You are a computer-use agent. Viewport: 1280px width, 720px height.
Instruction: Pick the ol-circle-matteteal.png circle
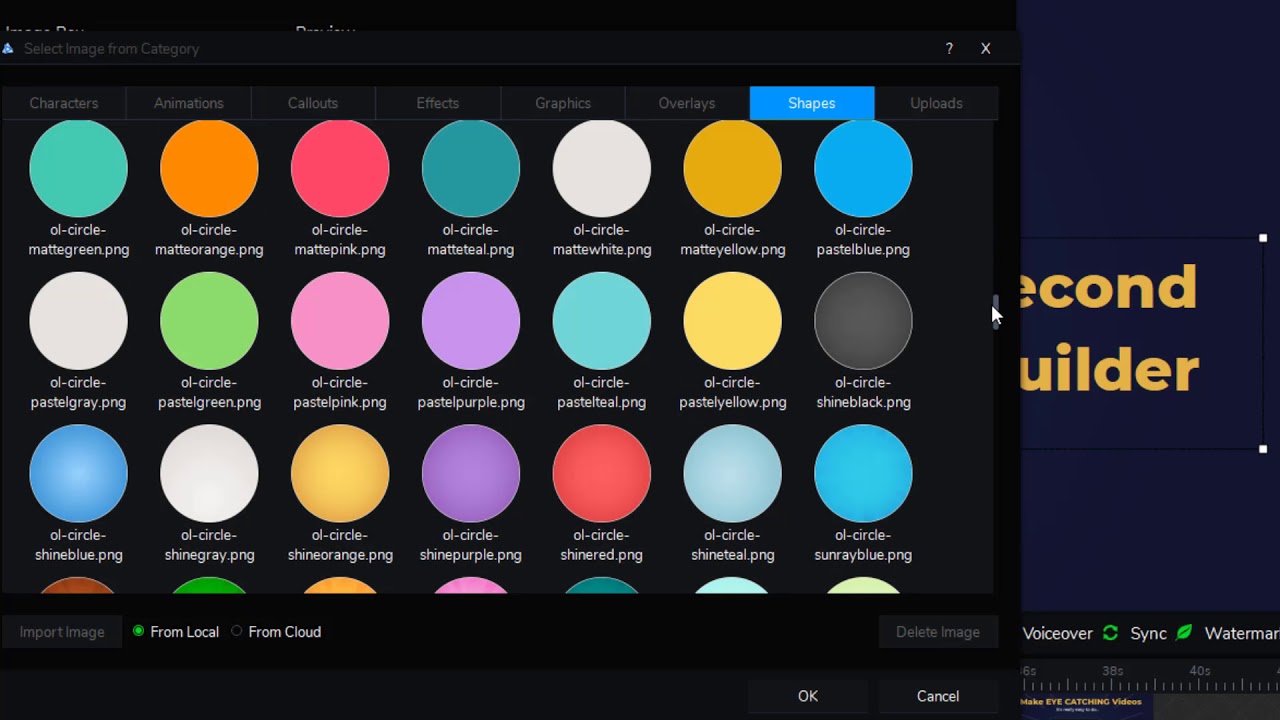point(471,169)
